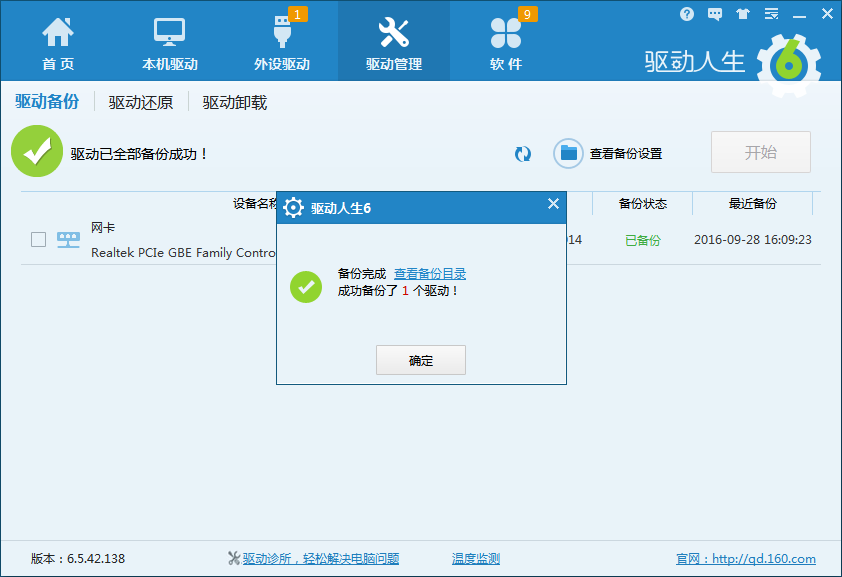Click the 2016-09-28 16:09:23 backup date
The height and width of the screenshot is (577, 842).
pos(752,239)
